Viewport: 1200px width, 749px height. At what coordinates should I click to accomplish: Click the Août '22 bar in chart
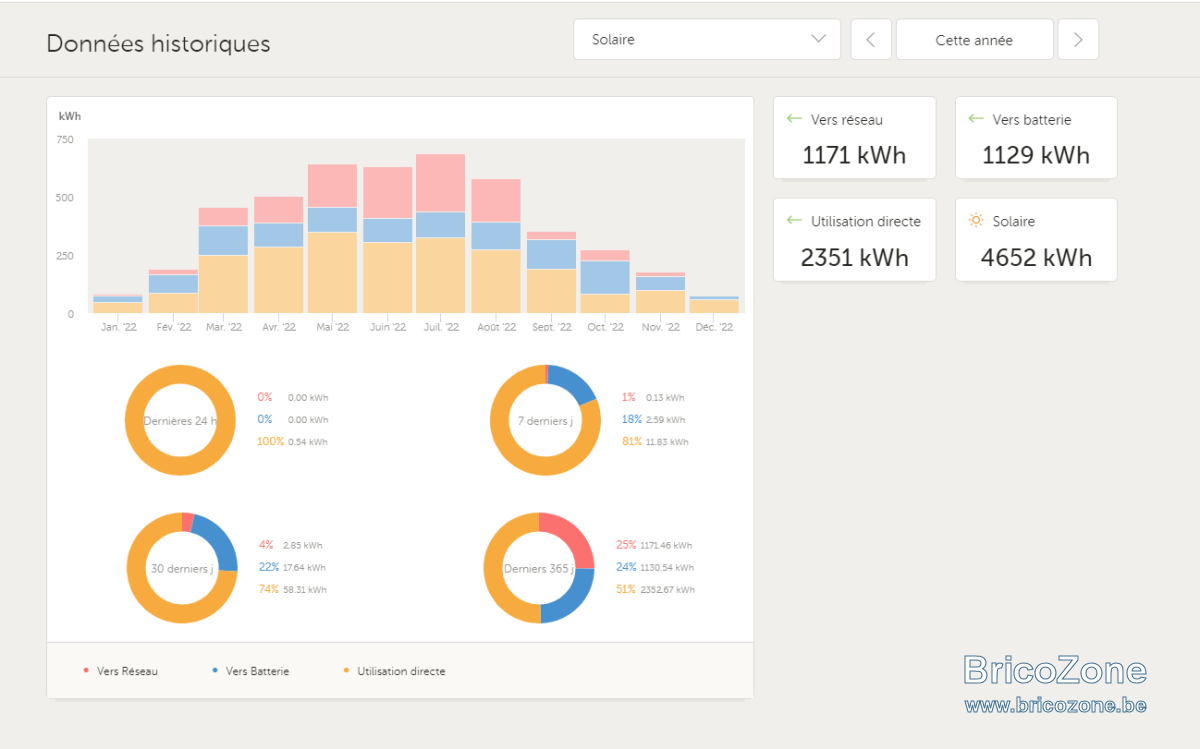tap(496, 246)
